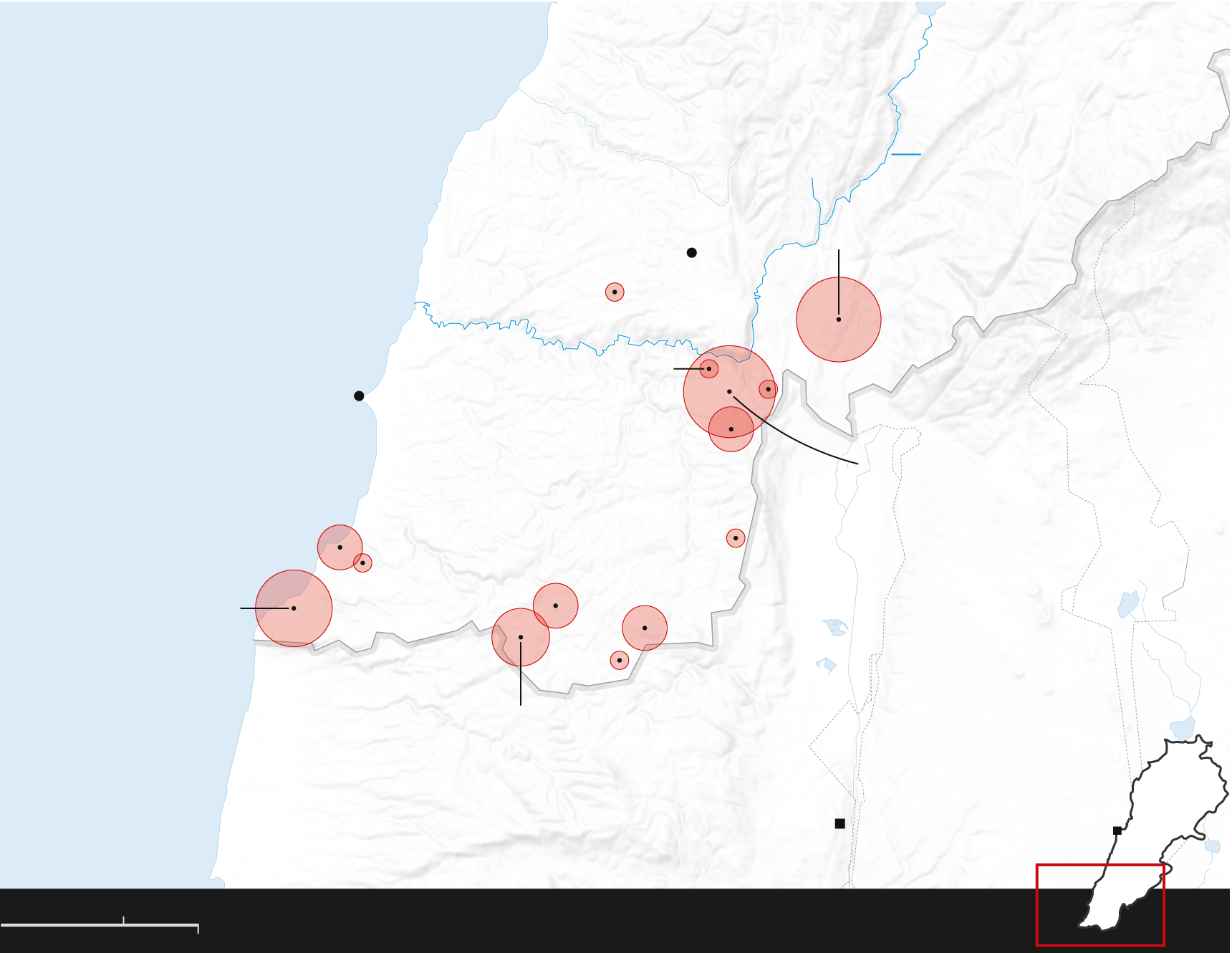Select the northeastern red circle with vertical leader line
Viewport: 1232px width, 953px height.
click(838, 320)
